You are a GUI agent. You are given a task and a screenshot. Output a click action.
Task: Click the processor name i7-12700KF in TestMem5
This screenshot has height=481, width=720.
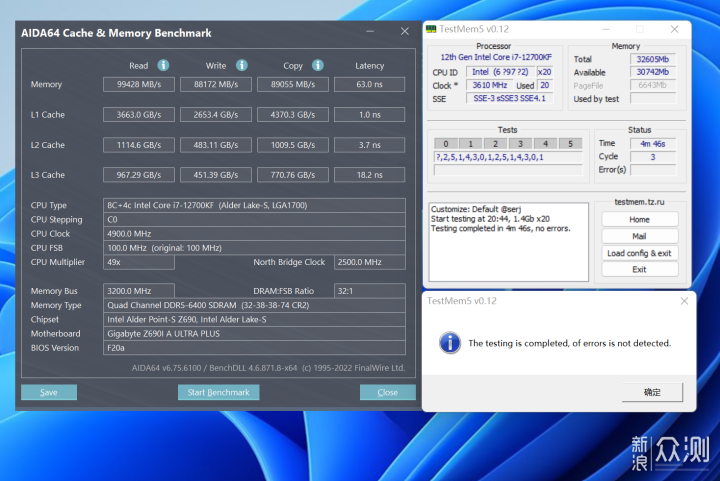(496, 57)
